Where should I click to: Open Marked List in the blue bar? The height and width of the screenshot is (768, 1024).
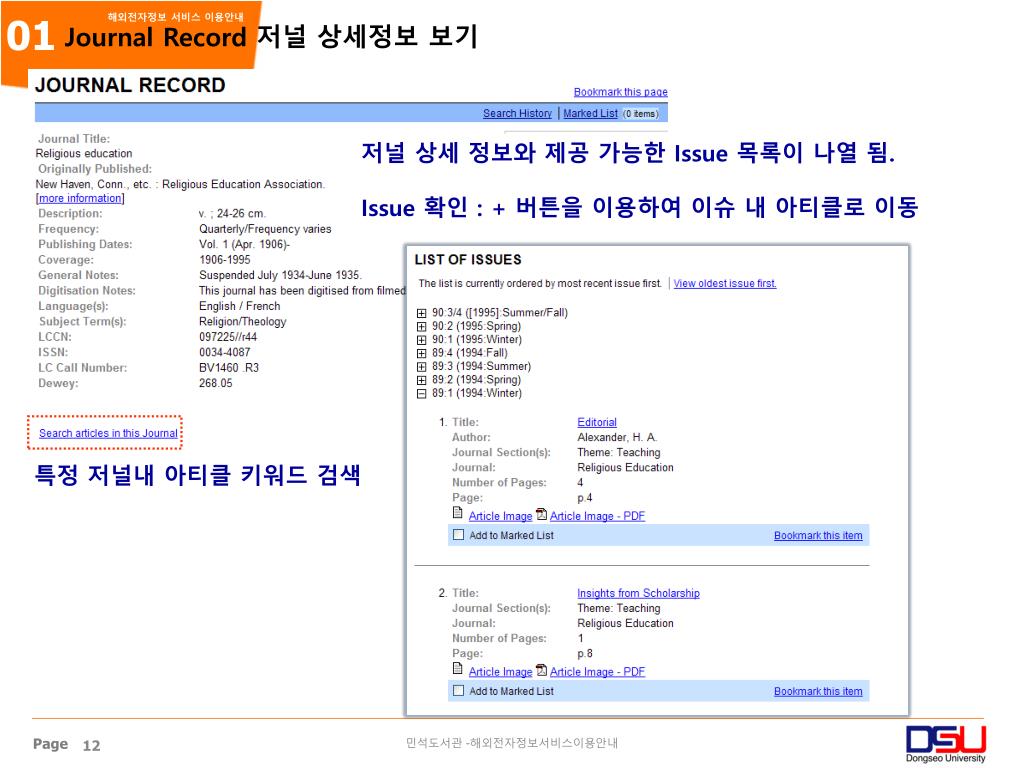coord(590,113)
